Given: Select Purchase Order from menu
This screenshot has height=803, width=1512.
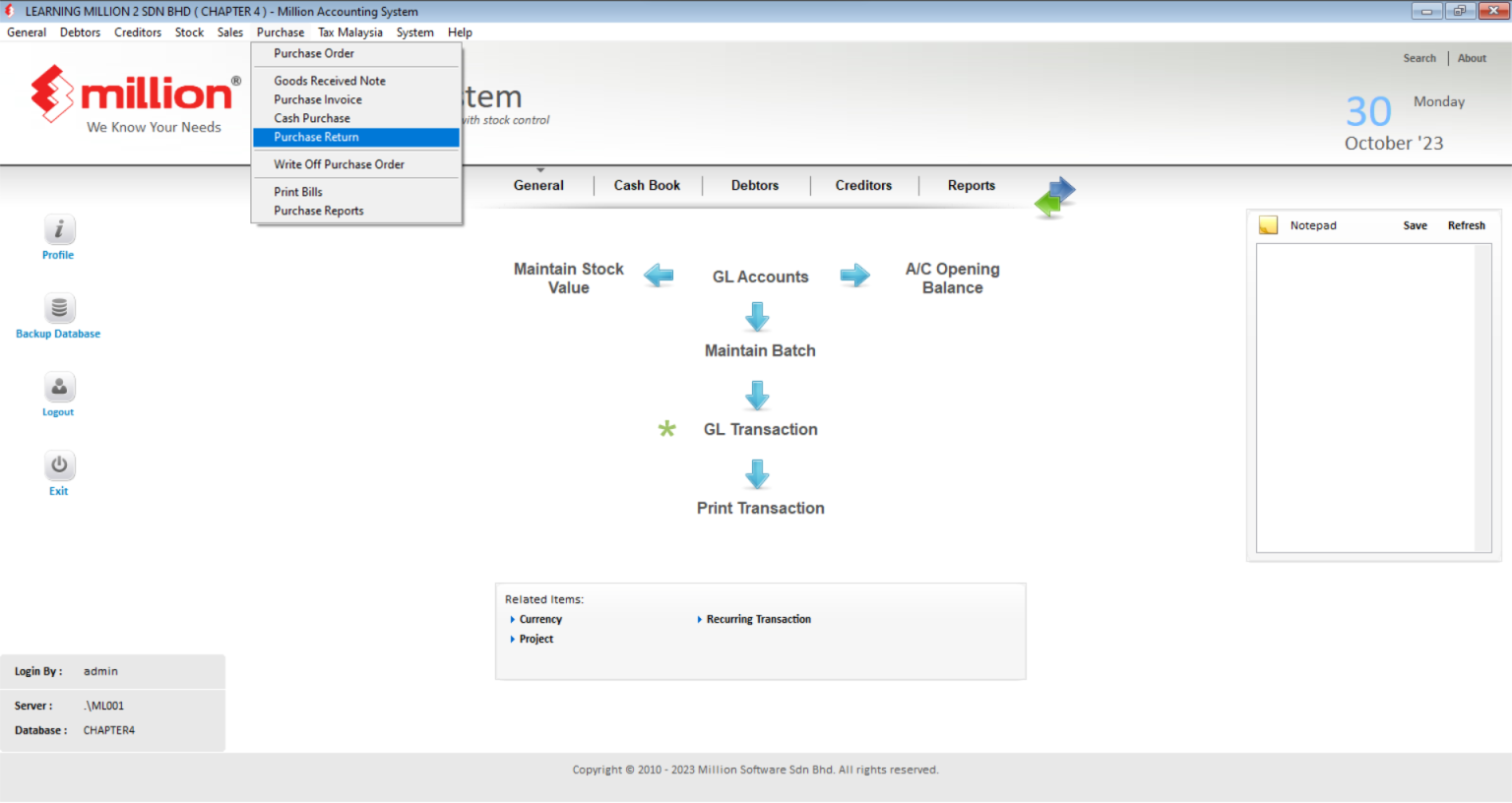Looking at the screenshot, I should [356, 53].
